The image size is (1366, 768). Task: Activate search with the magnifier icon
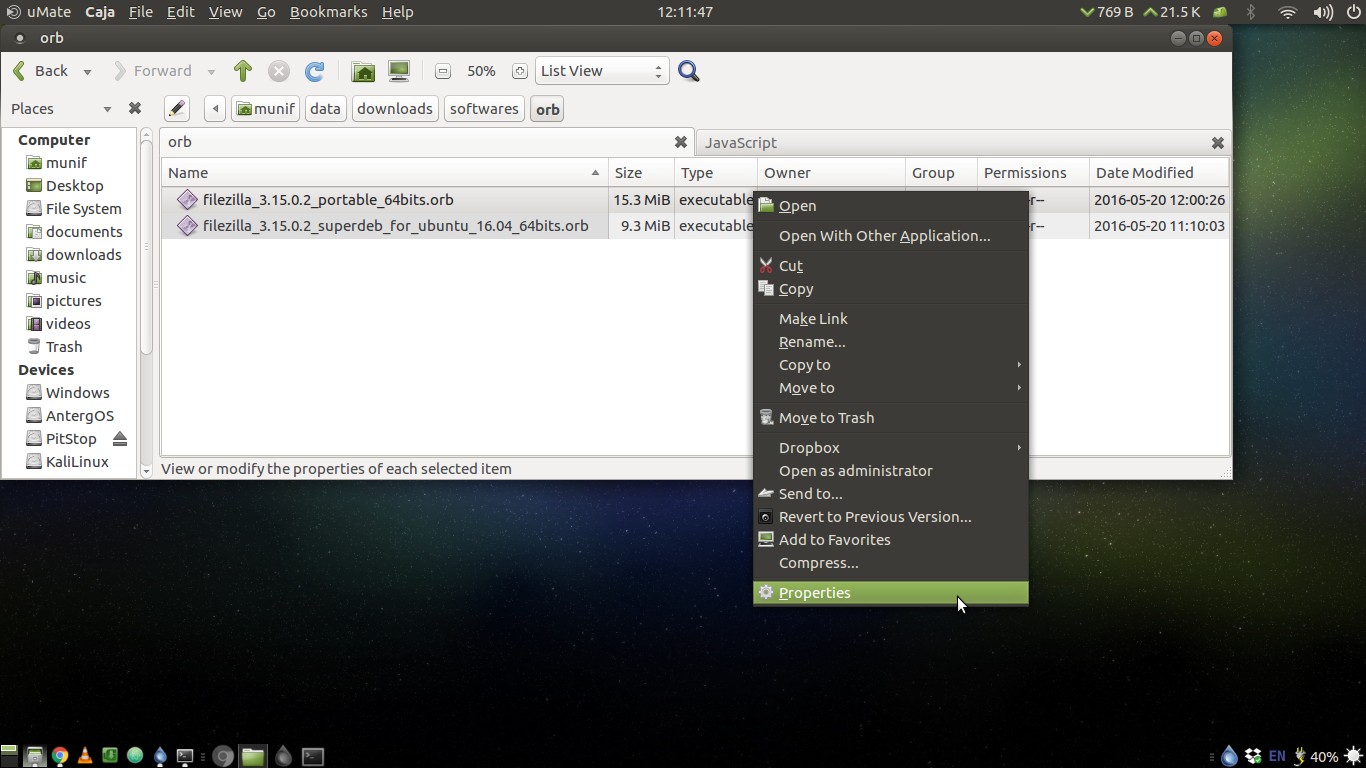688,71
